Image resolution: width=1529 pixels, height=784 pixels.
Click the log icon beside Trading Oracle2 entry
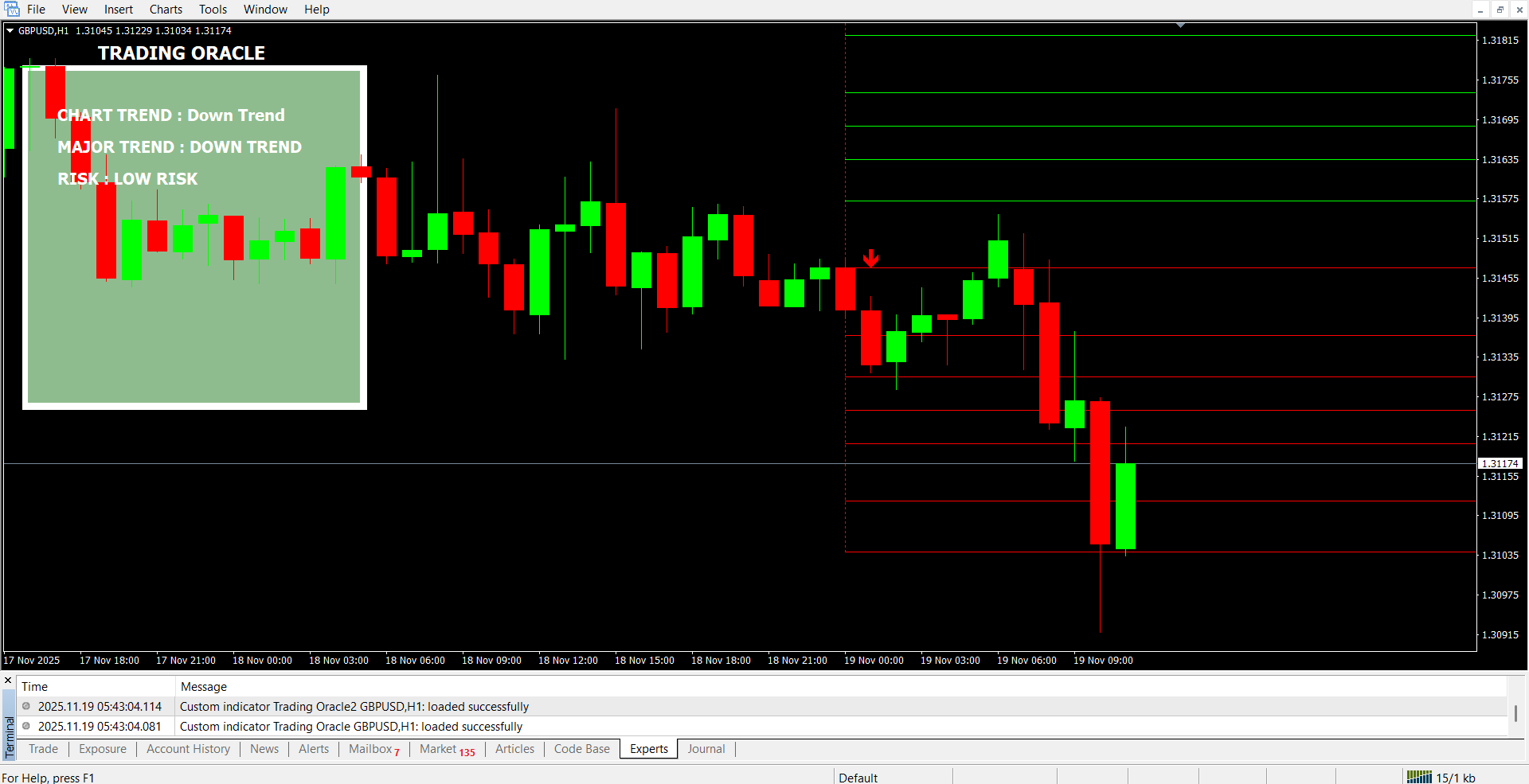tap(26, 706)
